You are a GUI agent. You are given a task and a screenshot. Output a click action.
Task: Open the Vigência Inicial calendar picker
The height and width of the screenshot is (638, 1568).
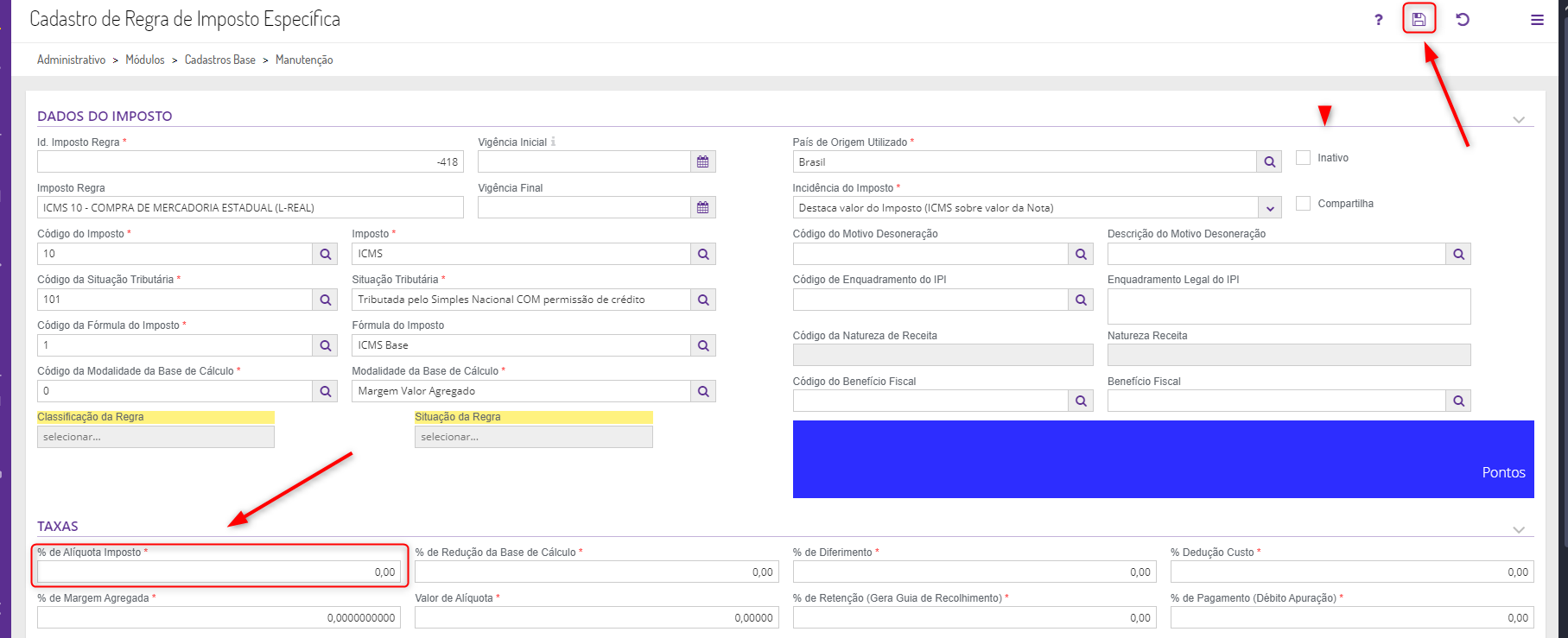(x=703, y=161)
